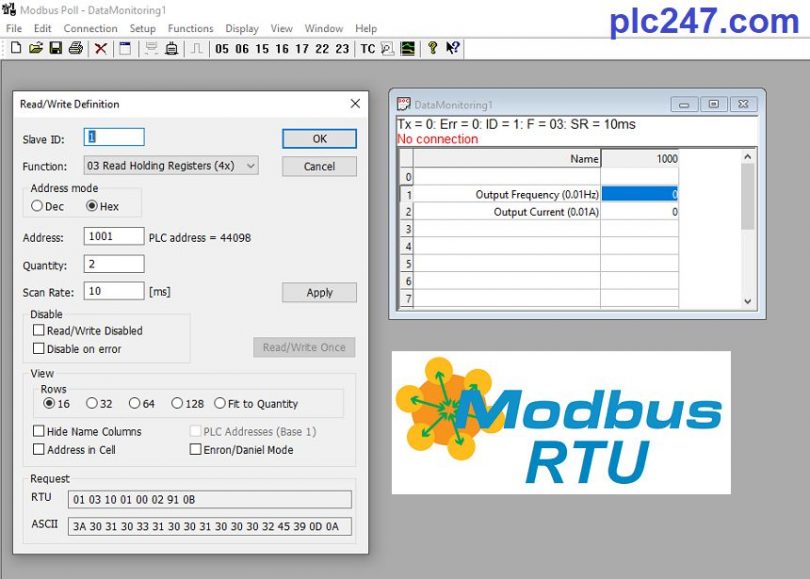Open a file using the folder icon

tap(36, 49)
